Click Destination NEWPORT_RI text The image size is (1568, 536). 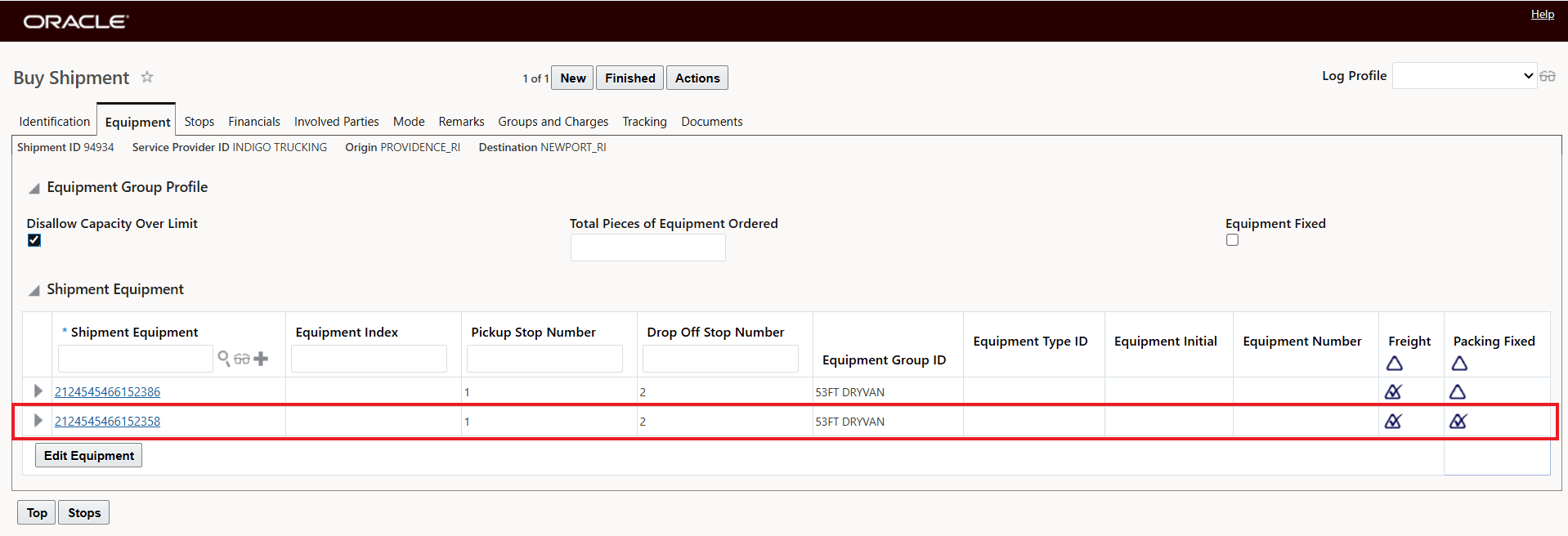pyautogui.click(x=542, y=147)
